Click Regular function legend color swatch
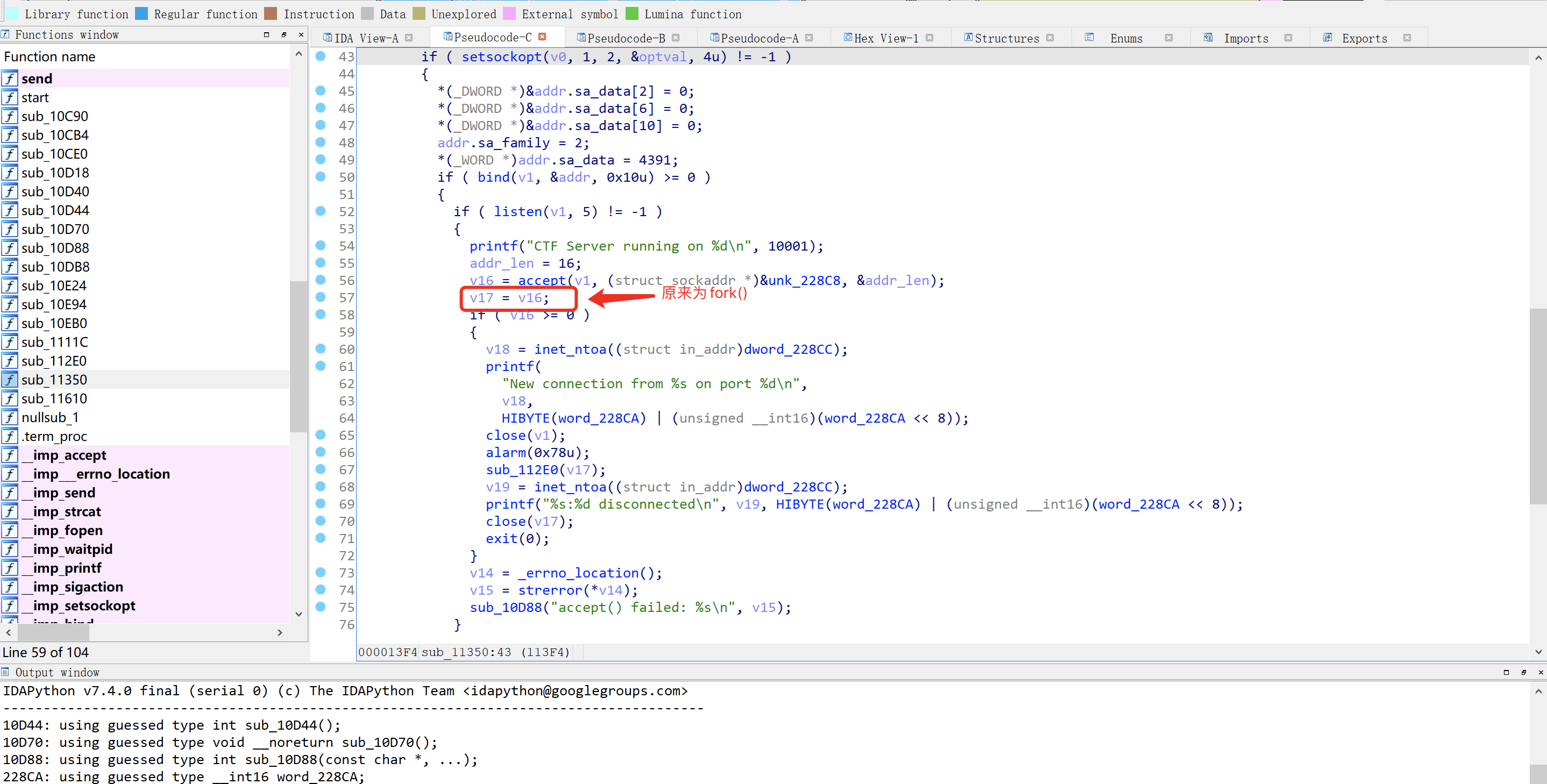The height and width of the screenshot is (784, 1547). 141,13
